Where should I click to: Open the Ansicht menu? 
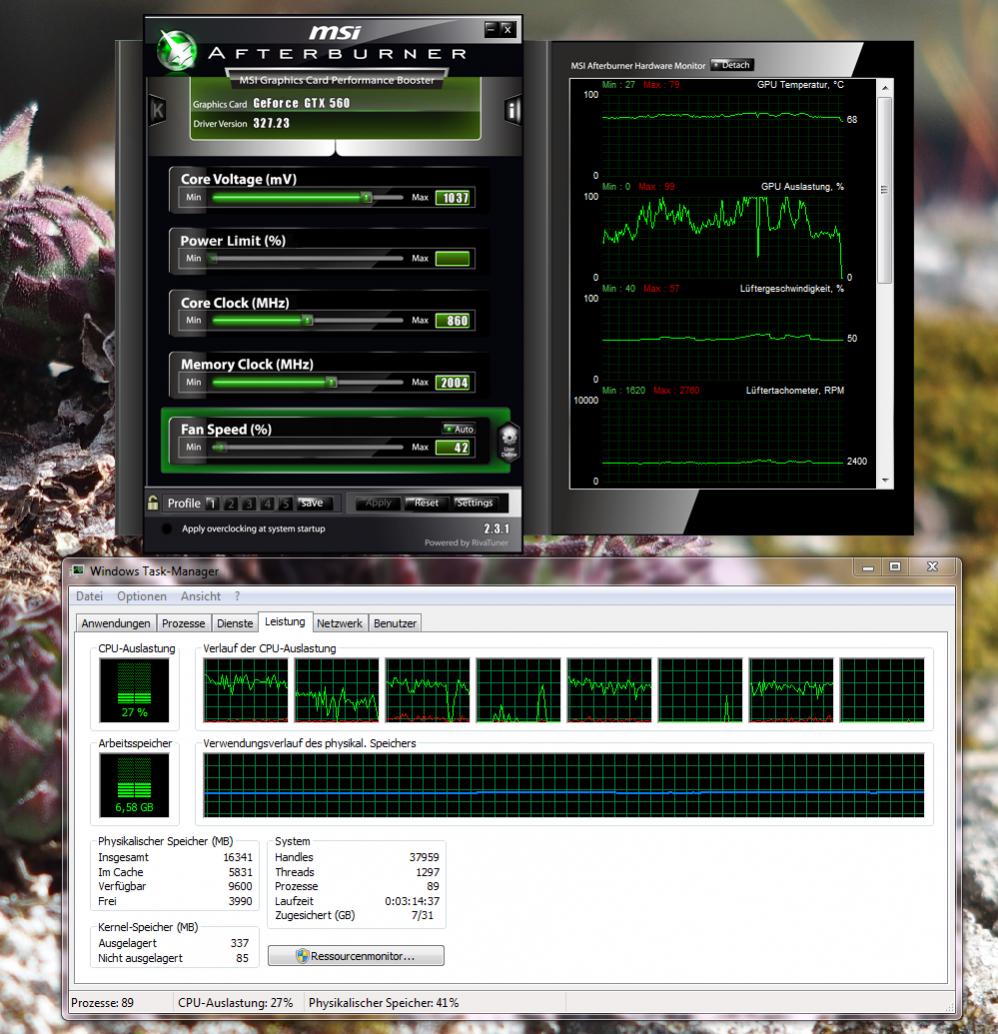point(201,596)
